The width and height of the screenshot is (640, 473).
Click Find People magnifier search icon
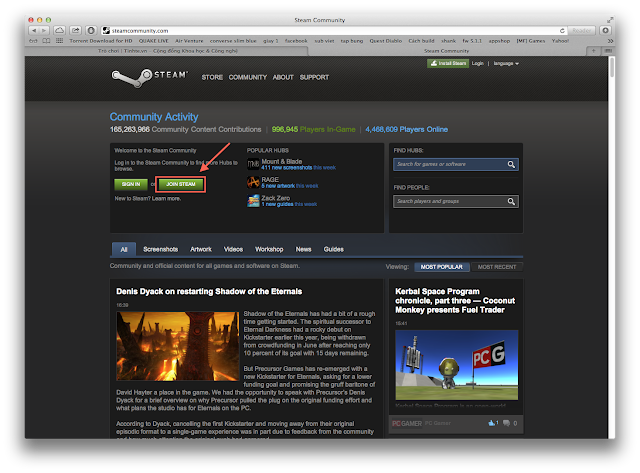[511, 201]
